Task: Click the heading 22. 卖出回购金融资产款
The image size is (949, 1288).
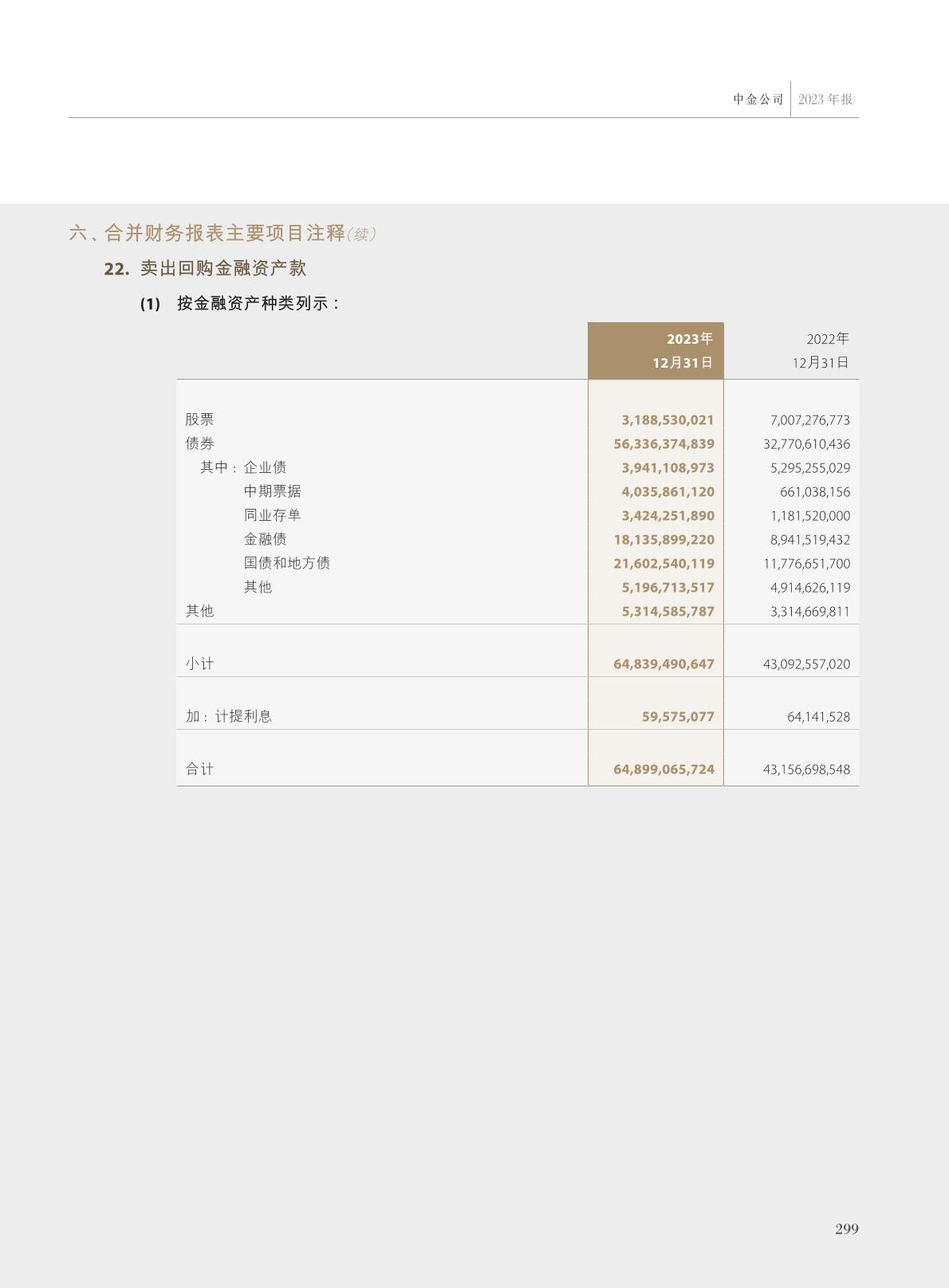Action: pyautogui.click(x=205, y=269)
